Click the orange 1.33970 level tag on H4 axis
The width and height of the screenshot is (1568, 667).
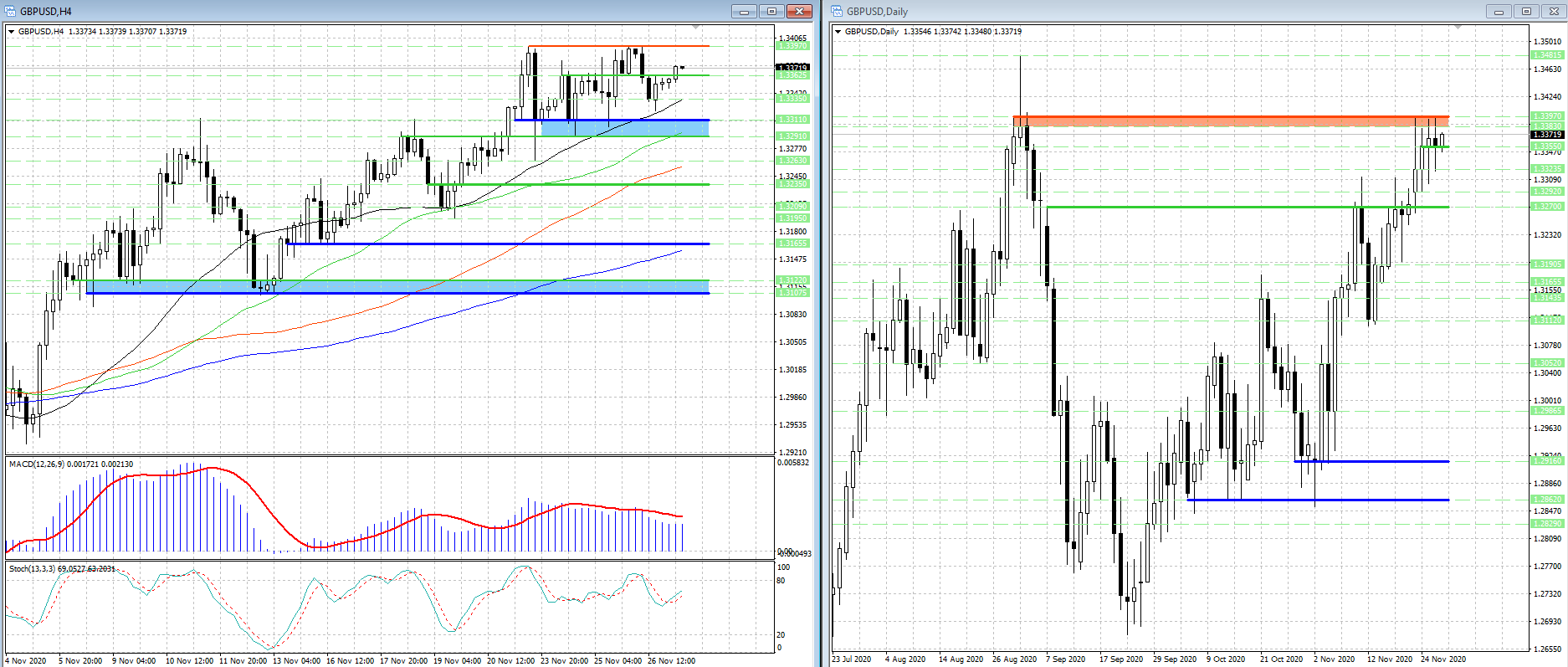tap(792, 46)
